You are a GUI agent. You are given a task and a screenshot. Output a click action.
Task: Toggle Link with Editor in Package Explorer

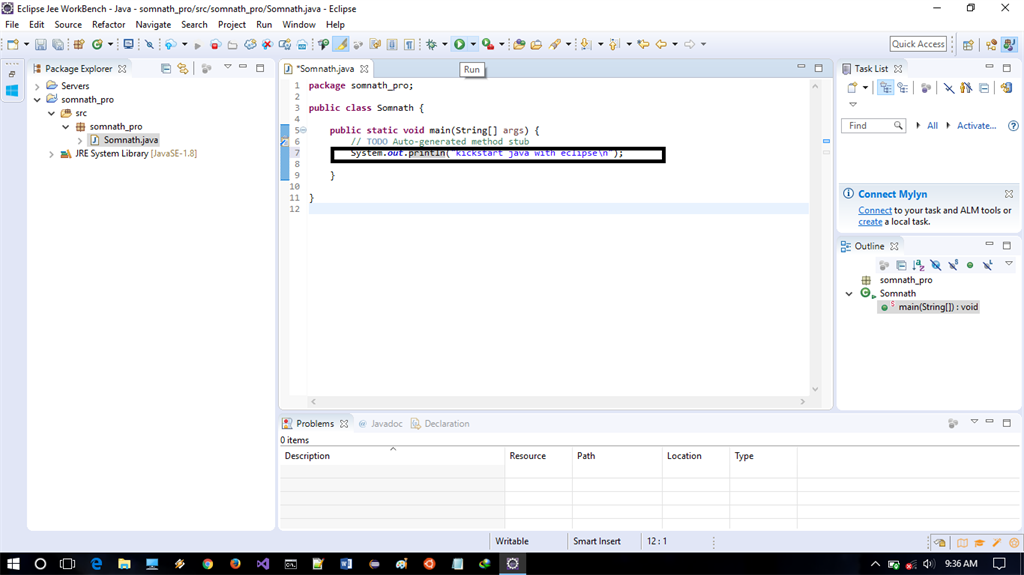click(183, 69)
